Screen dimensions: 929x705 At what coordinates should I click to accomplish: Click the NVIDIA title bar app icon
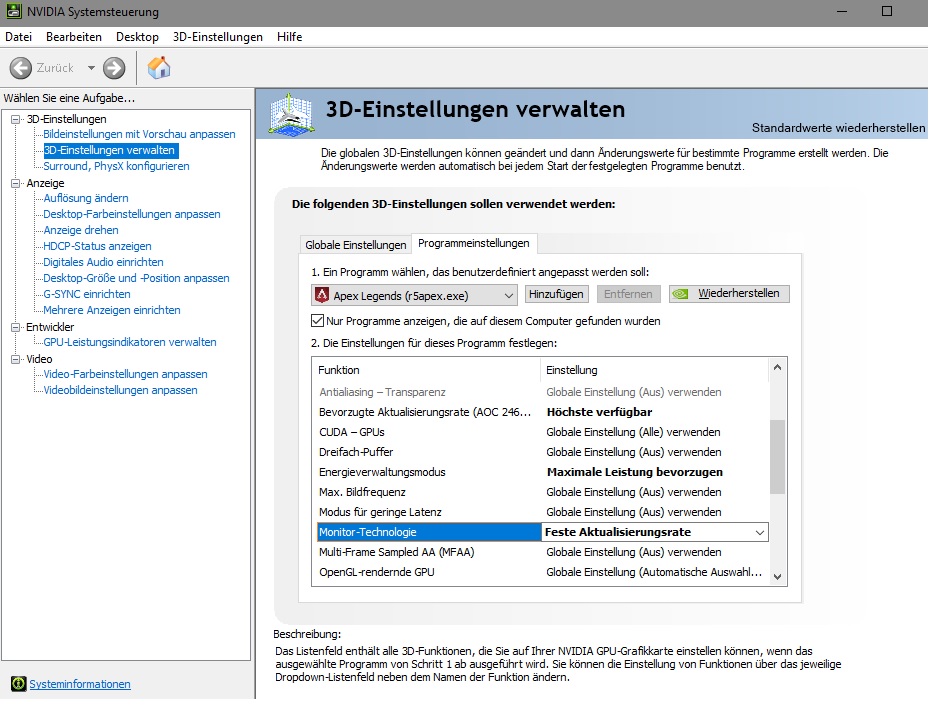[14, 11]
